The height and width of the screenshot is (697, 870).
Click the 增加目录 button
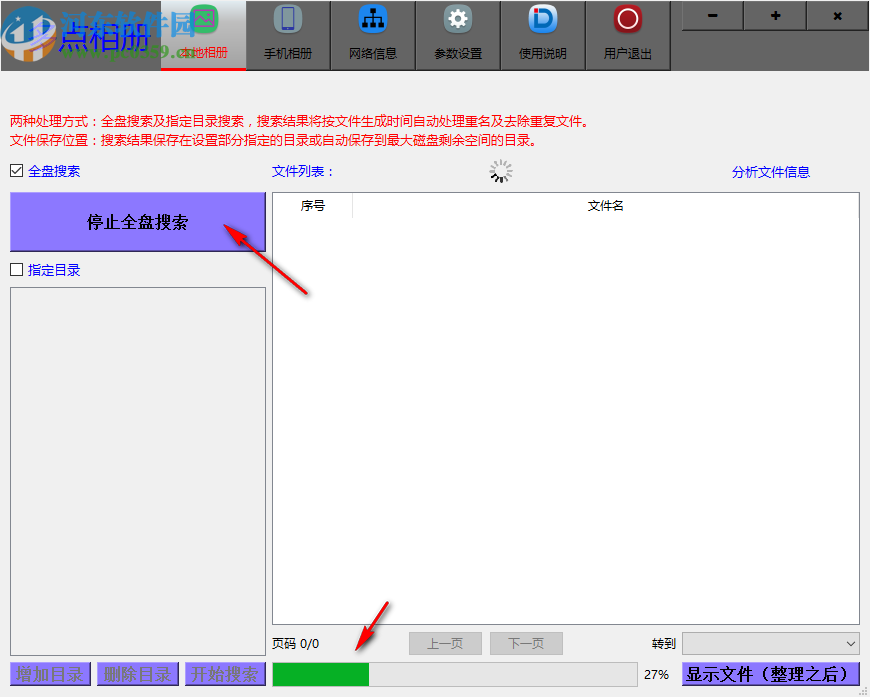(x=50, y=674)
